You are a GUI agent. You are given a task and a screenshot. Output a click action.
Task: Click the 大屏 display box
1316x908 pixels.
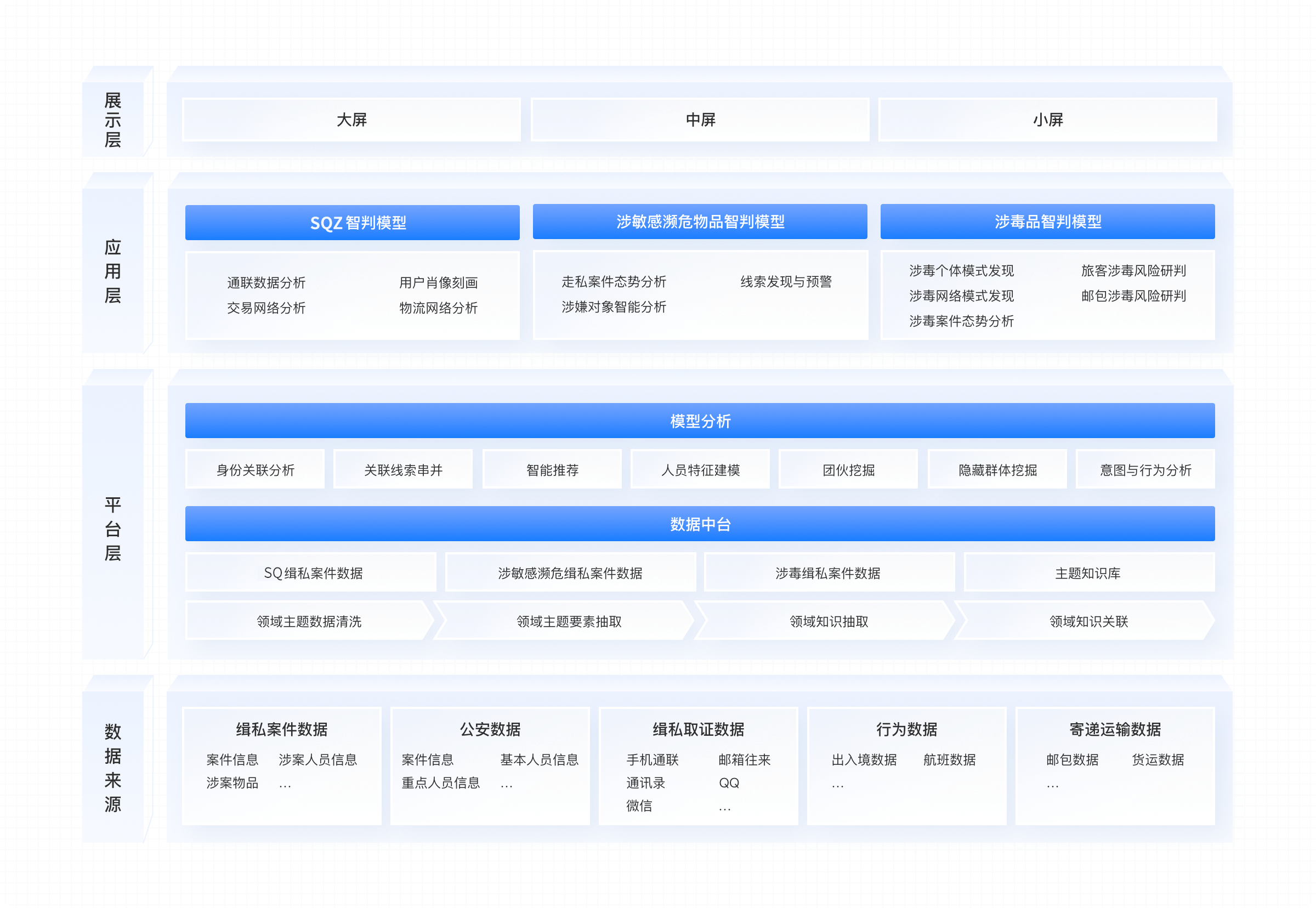[351, 120]
